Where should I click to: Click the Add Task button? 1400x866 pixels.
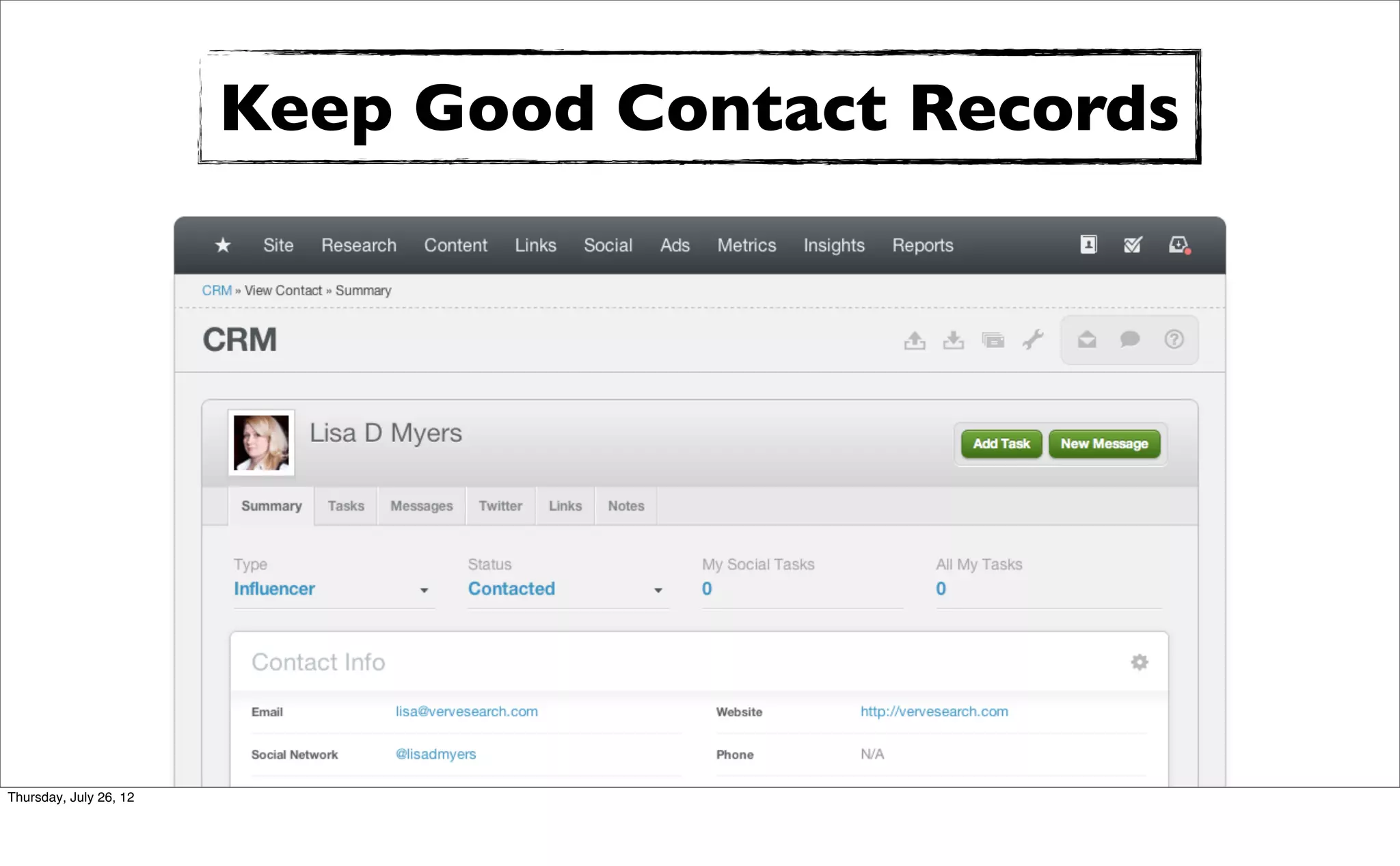(x=1001, y=444)
